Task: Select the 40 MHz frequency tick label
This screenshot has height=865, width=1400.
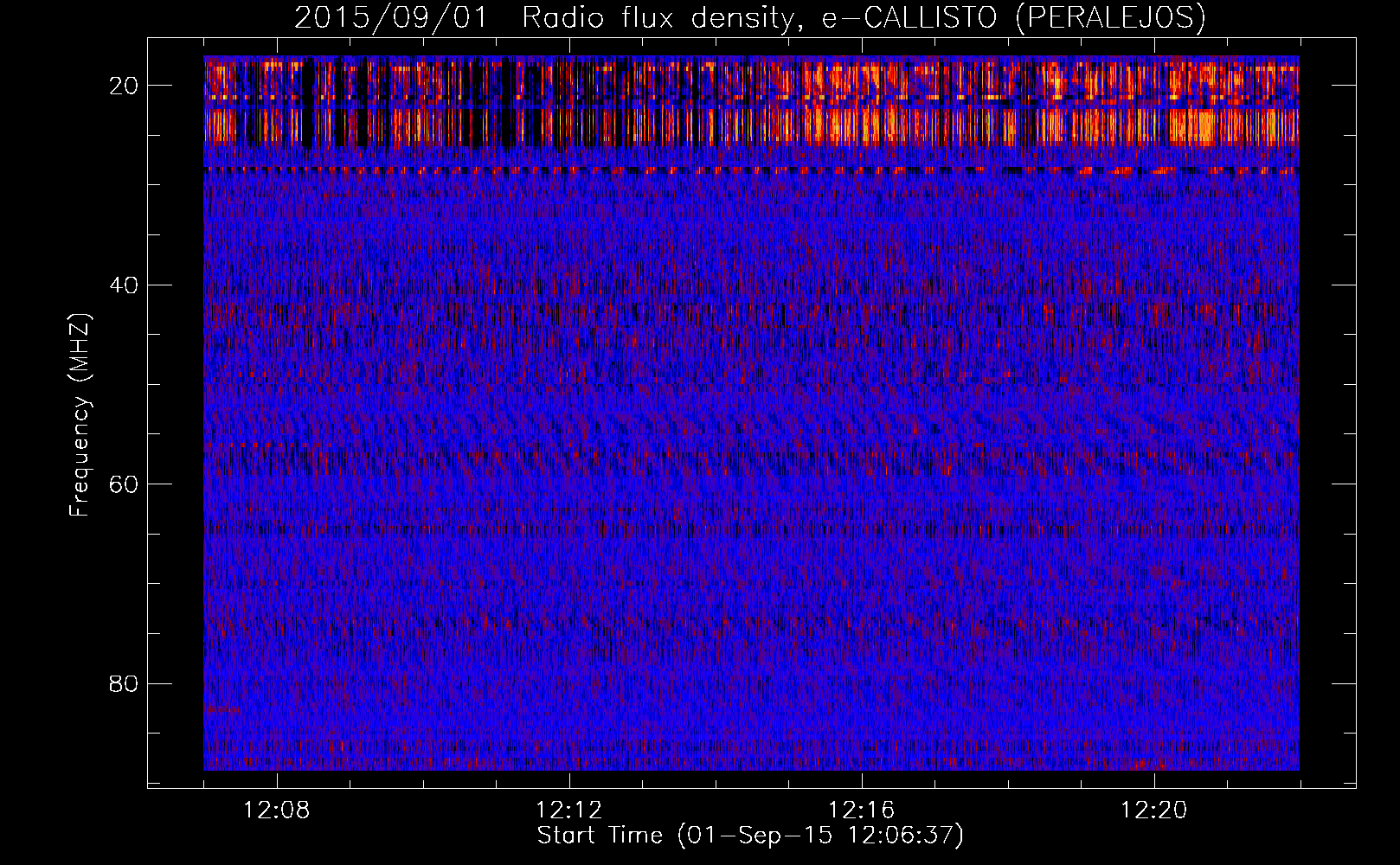Action: pyautogui.click(x=124, y=285)
